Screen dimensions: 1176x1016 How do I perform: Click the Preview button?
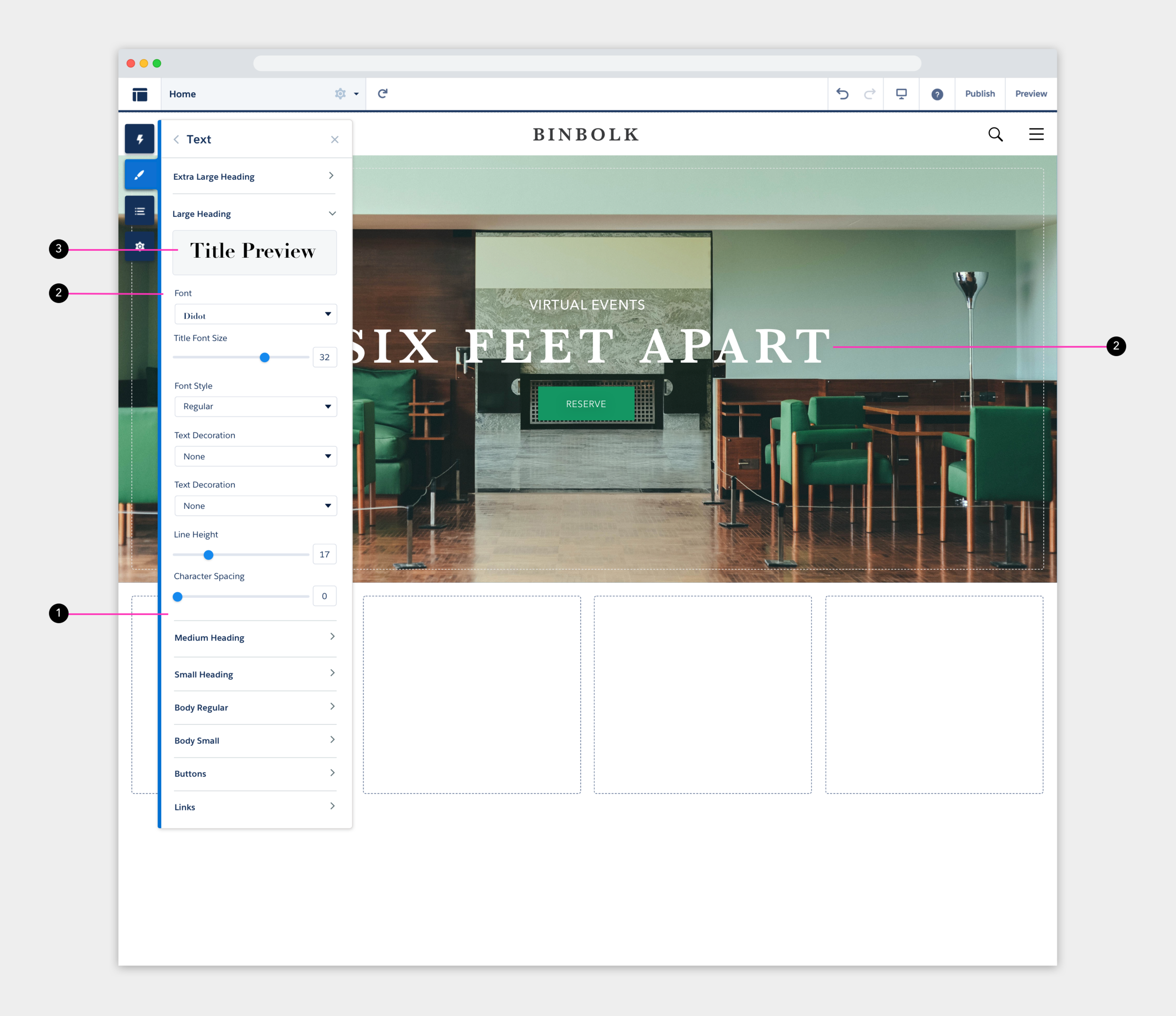click(1031, 94)
